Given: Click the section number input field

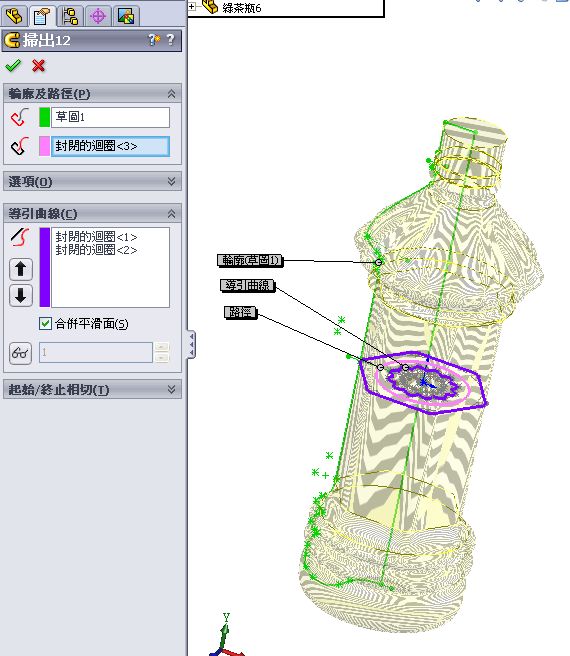Looking at the screenshot, I should coord(96,352).
